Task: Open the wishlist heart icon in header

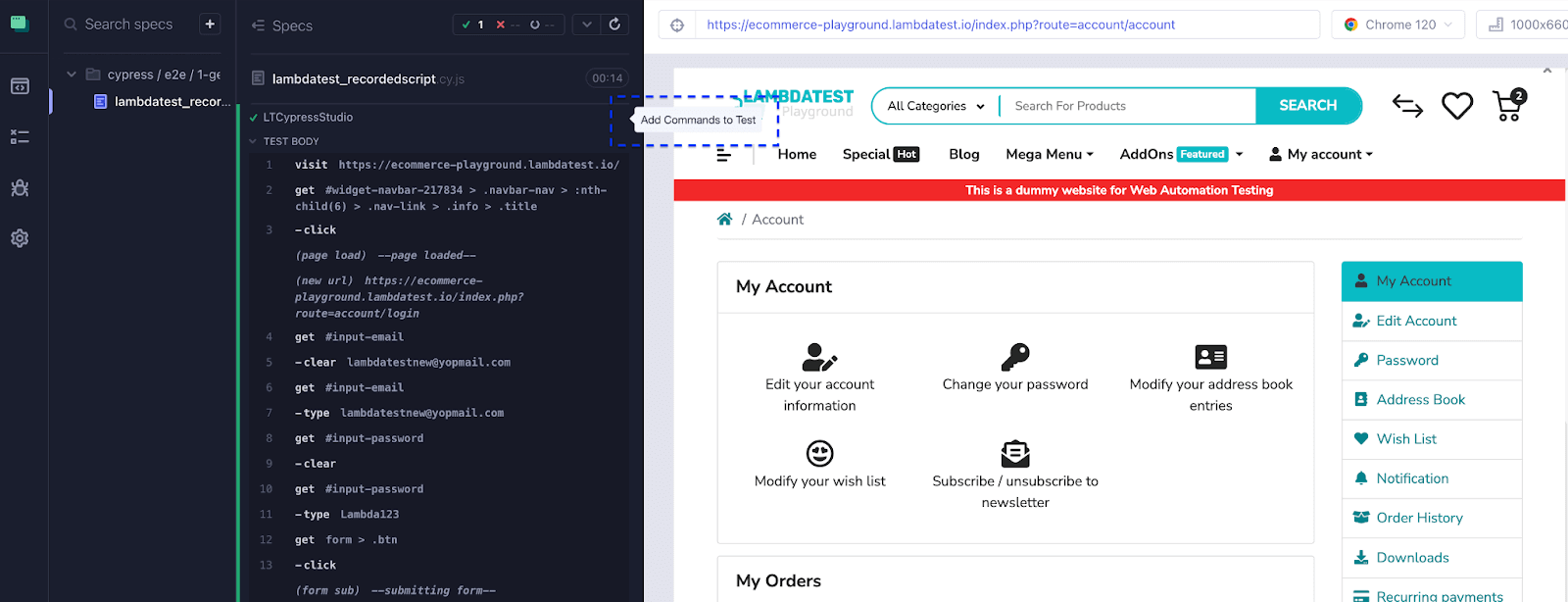Action: pos(1457,106)
